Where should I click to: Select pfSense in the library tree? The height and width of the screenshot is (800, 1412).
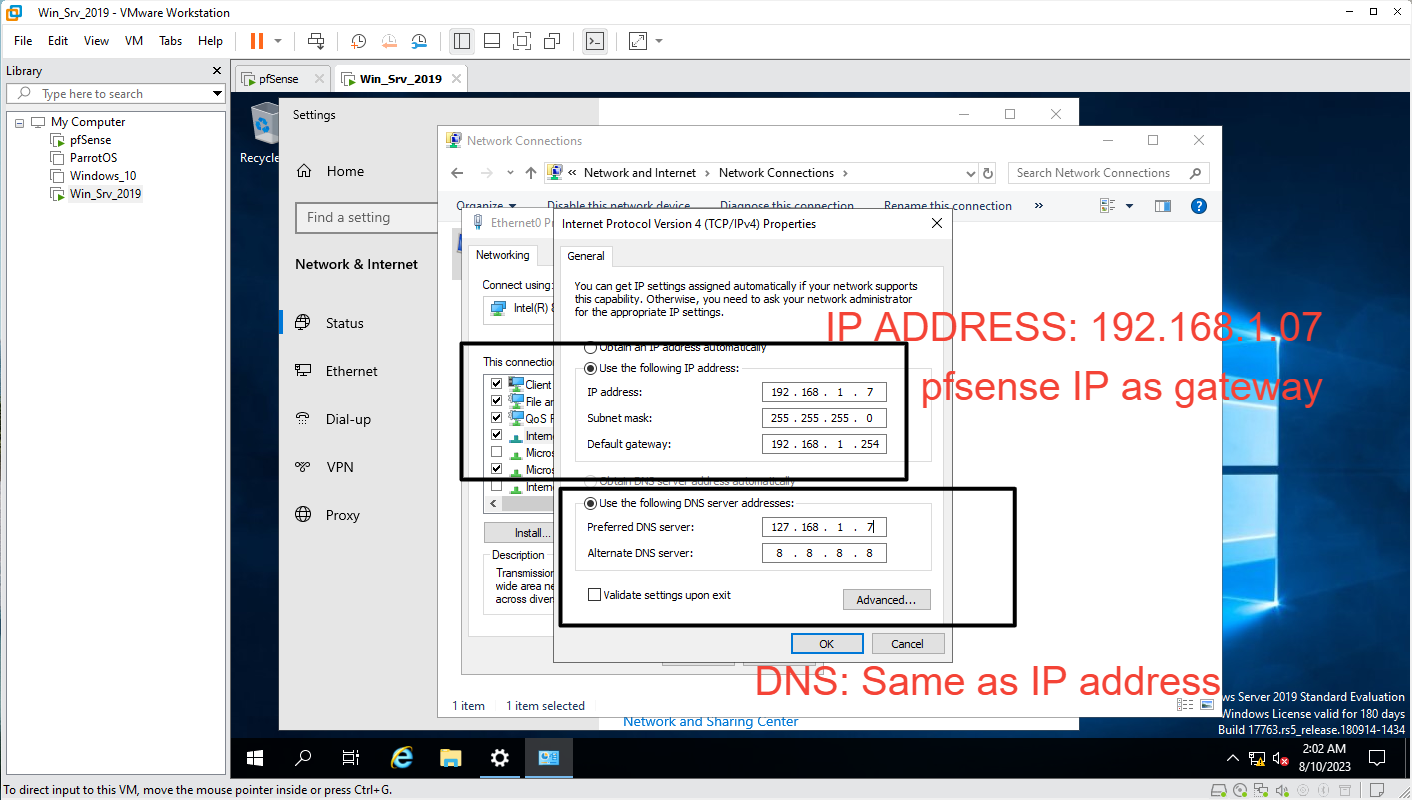click(90, 140)
